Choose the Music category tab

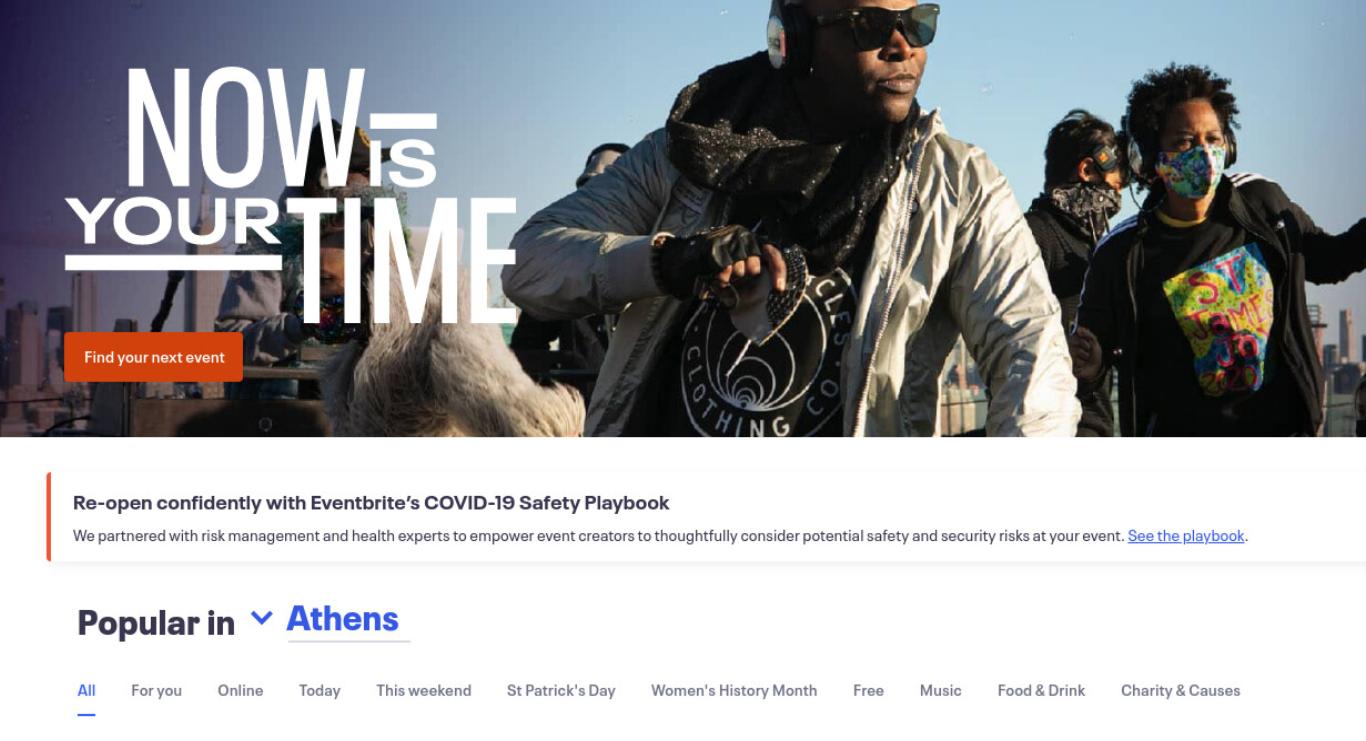point(940,690)
